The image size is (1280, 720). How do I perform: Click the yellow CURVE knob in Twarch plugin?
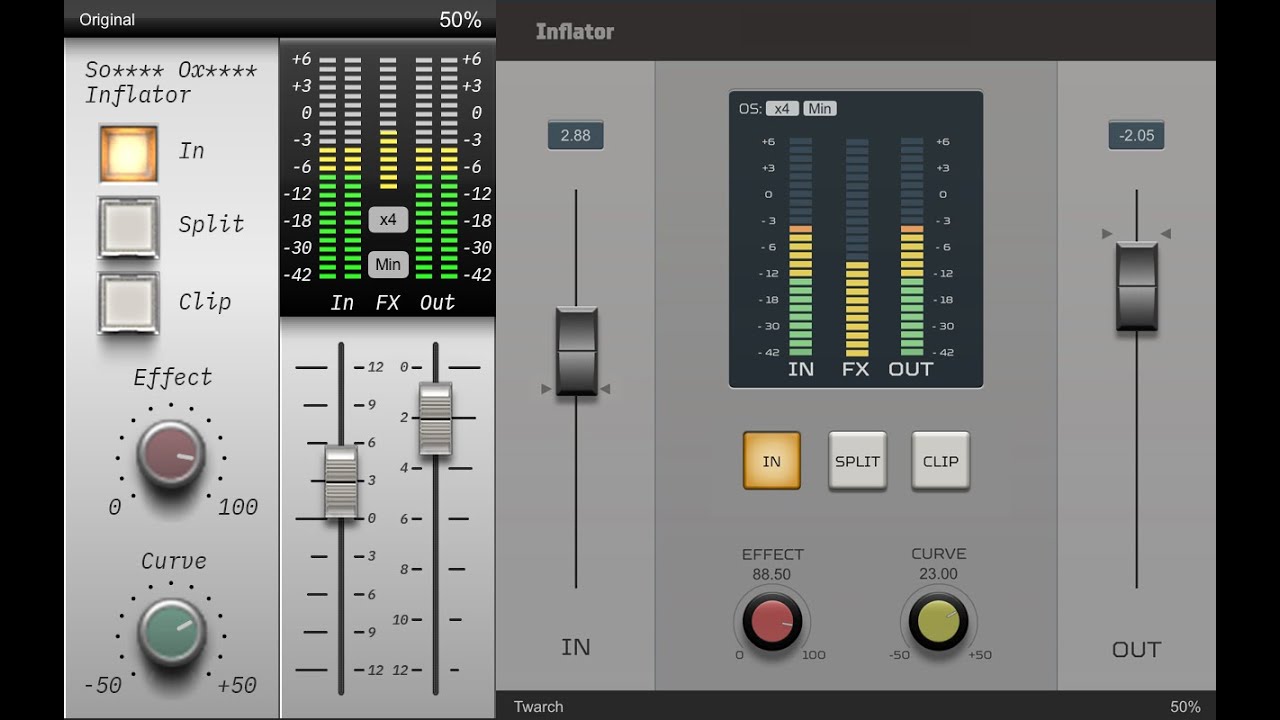[938, 621]
